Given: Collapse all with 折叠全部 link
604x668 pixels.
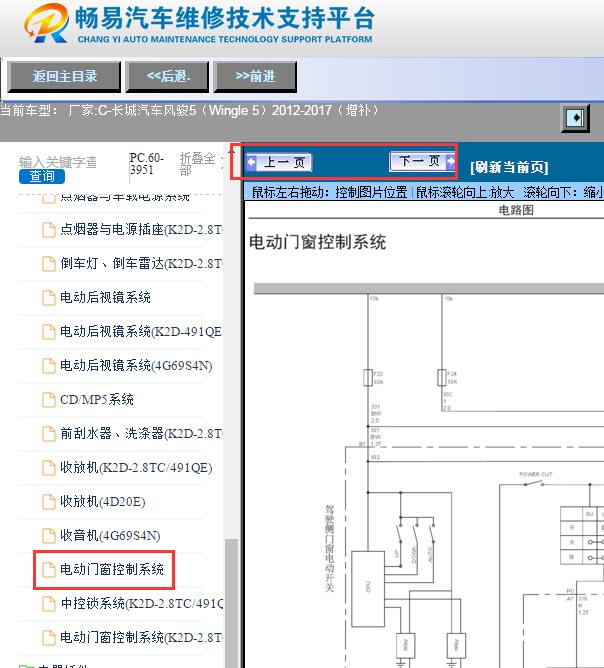Looking at the screenshot, I should click(x=197, y=164).
